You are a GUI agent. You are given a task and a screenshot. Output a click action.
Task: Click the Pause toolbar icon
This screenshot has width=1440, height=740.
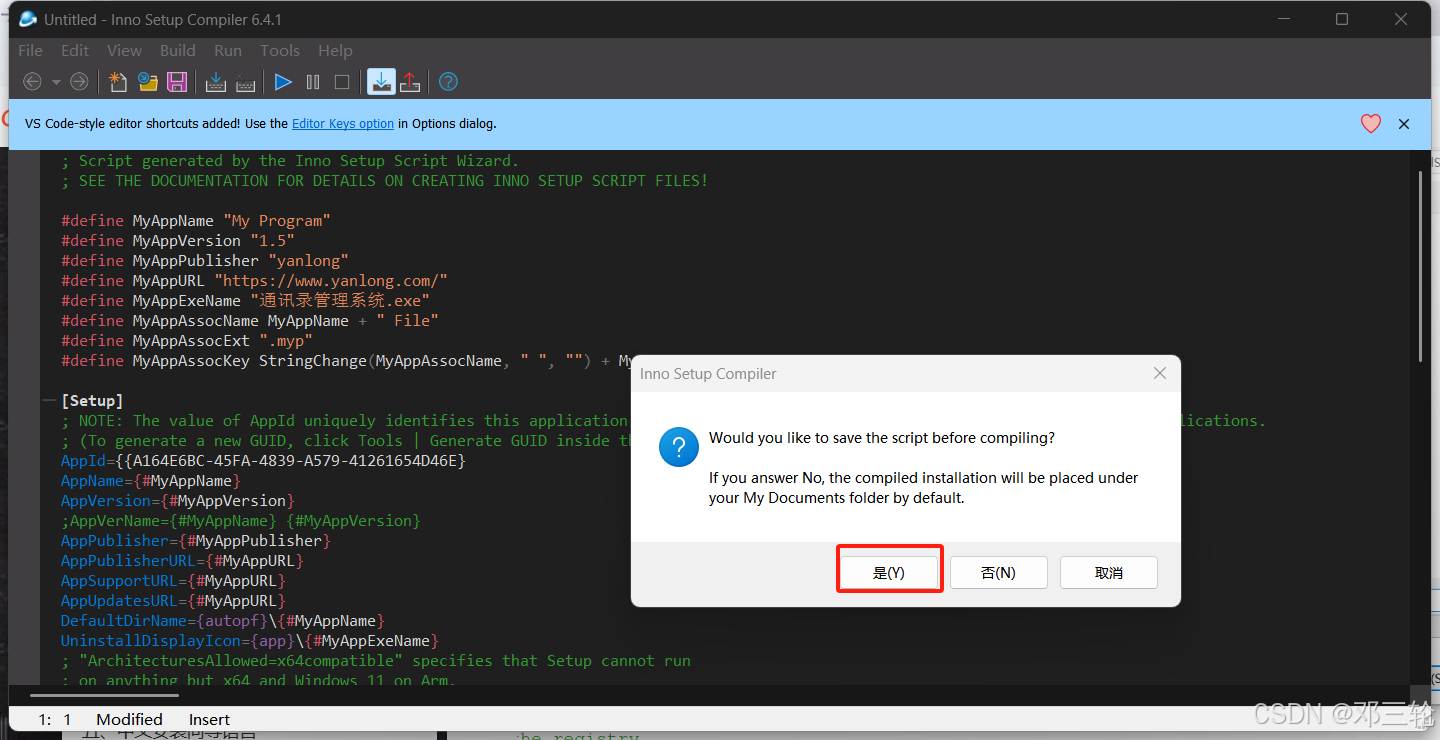pos(313,82)
